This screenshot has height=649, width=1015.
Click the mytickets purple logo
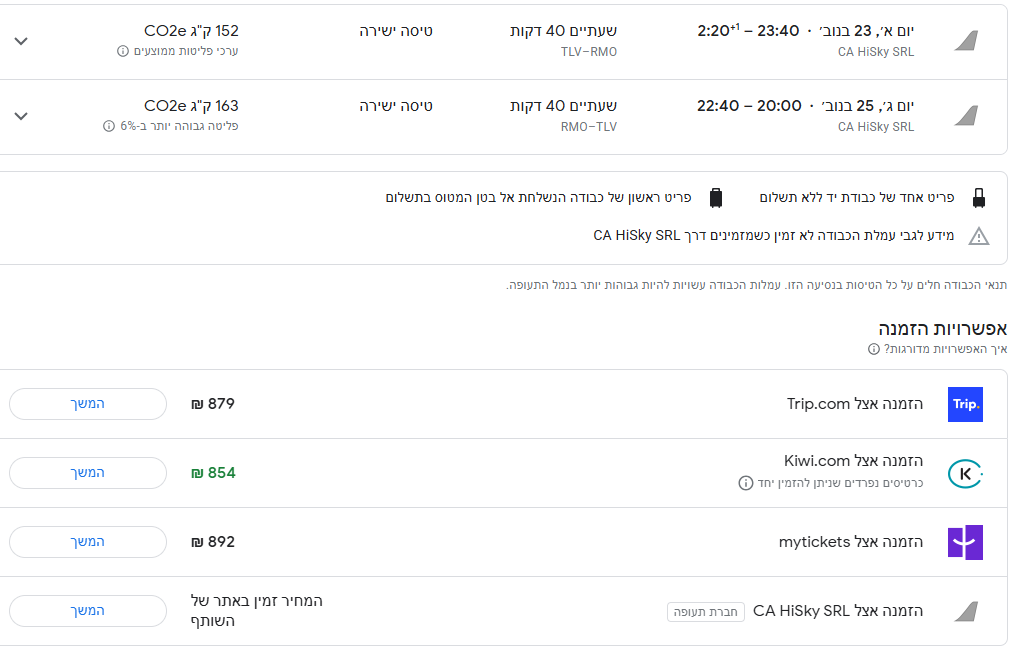(x=965, y=542)
